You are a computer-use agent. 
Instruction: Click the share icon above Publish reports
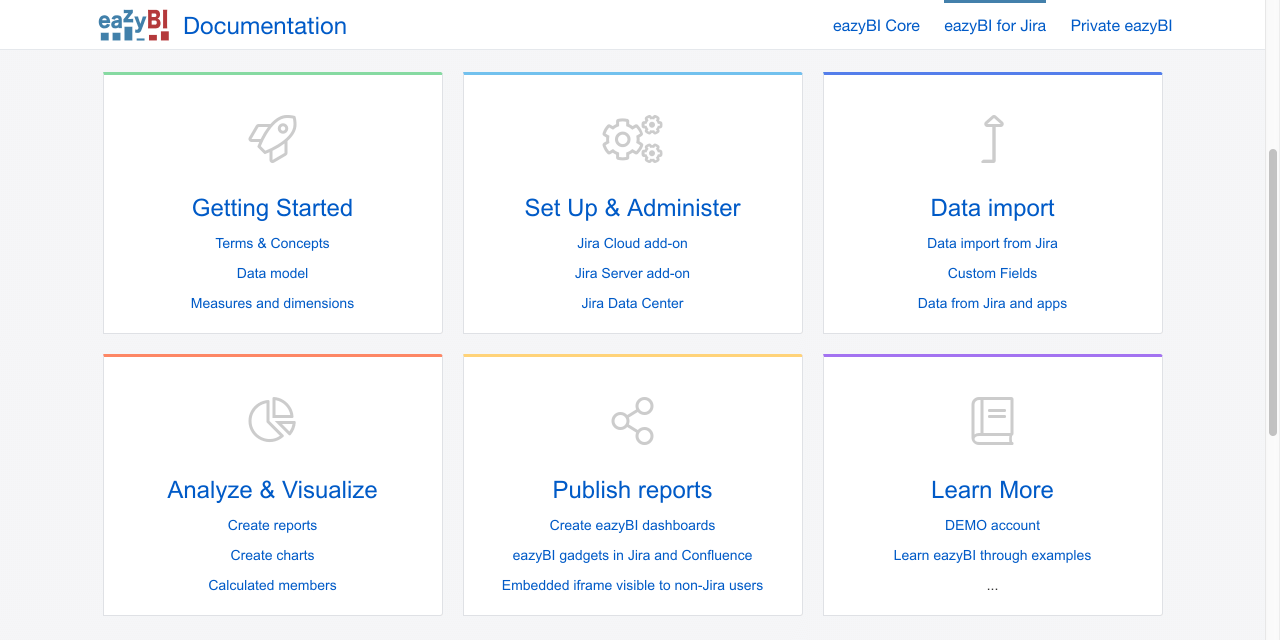[632, 421]
